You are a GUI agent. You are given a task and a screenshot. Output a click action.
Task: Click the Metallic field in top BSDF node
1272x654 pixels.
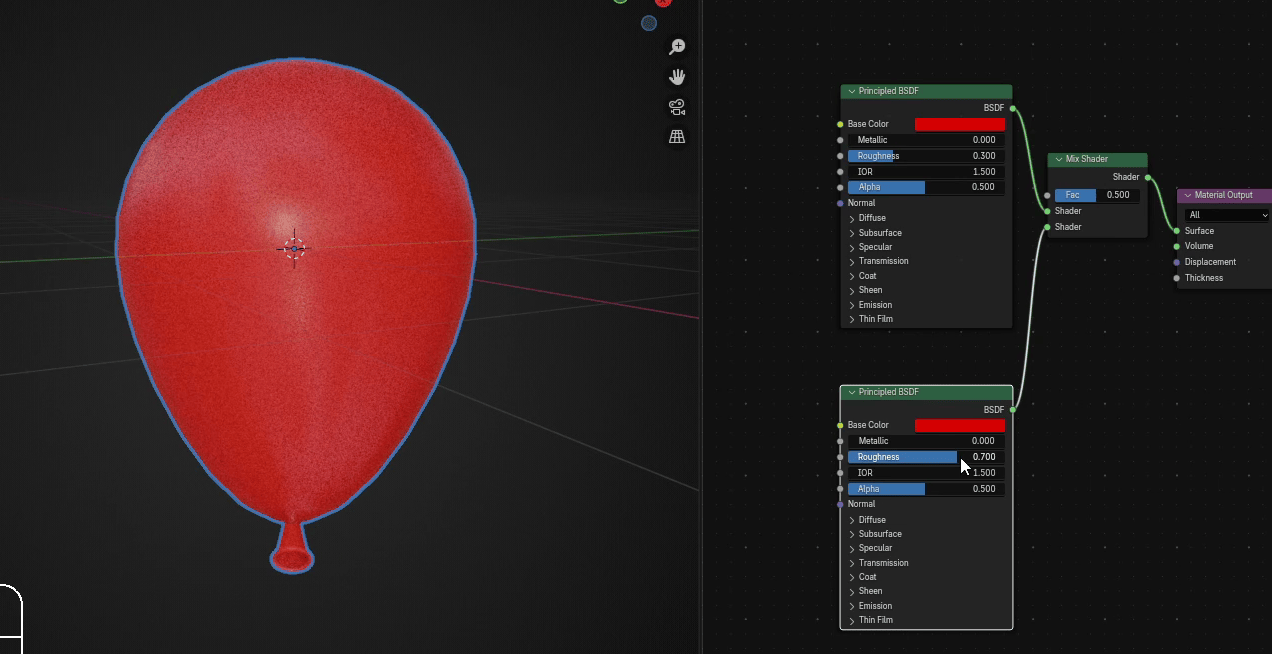coord(926,140)
